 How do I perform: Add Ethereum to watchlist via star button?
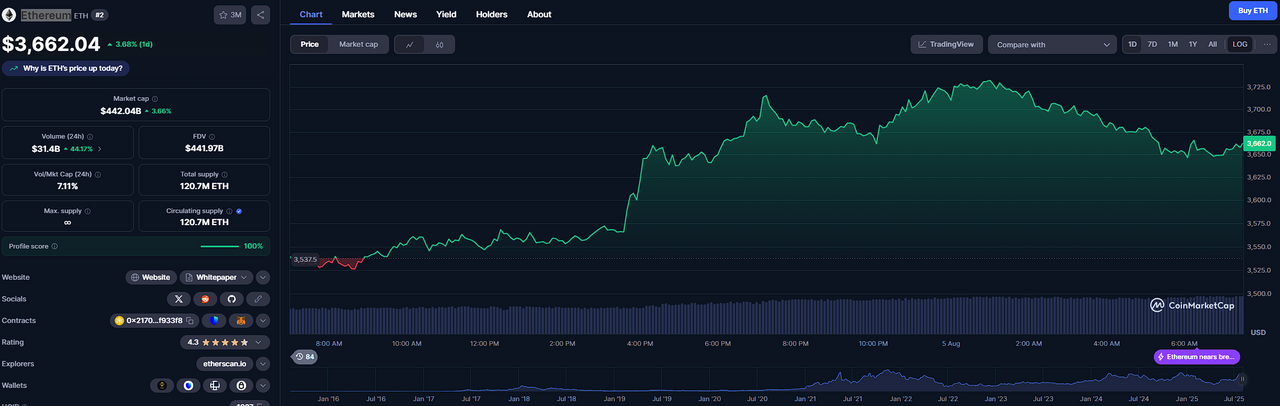[x=230, y=15]
